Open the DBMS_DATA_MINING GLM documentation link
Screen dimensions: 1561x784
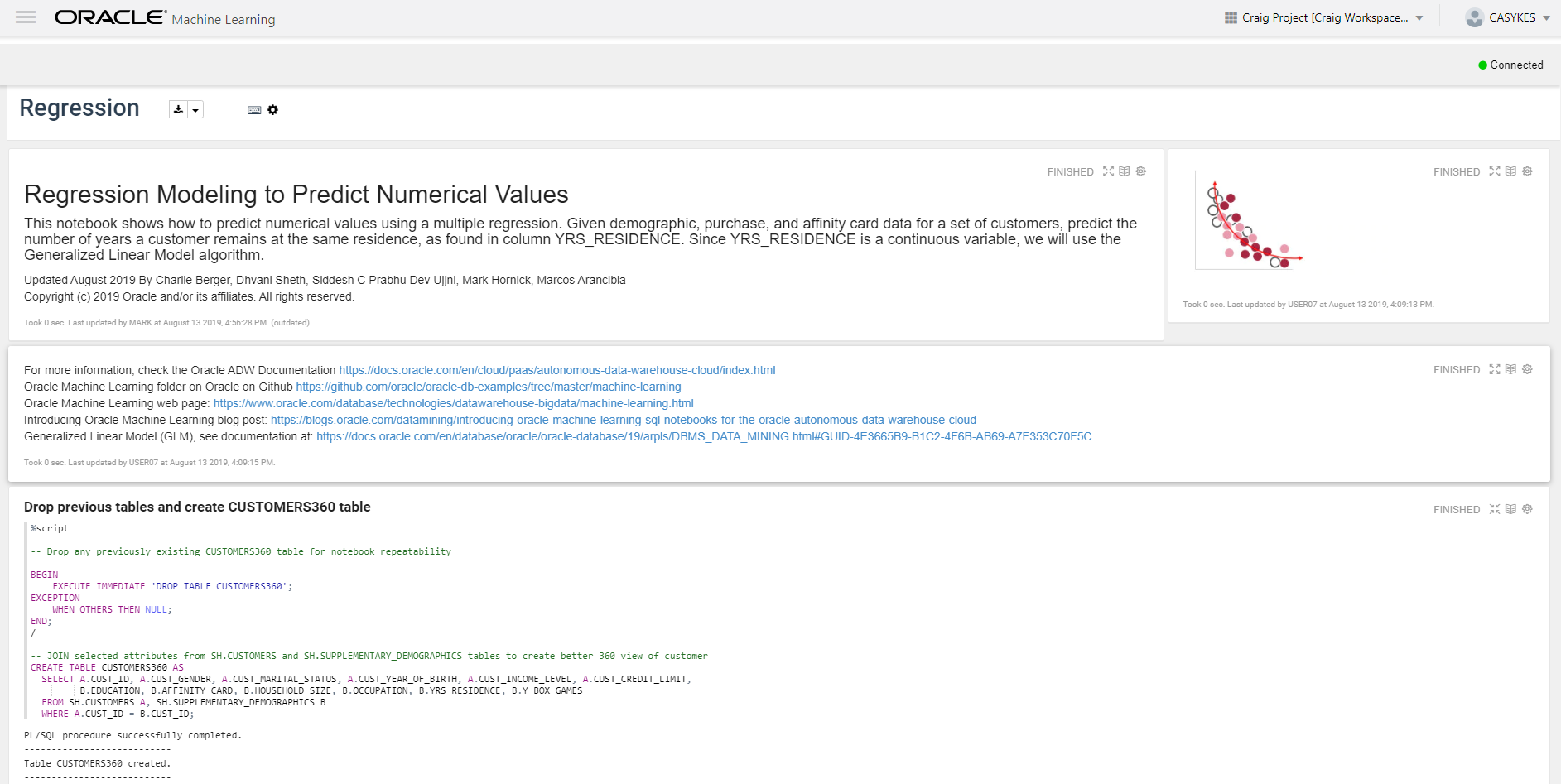[704, 436]
